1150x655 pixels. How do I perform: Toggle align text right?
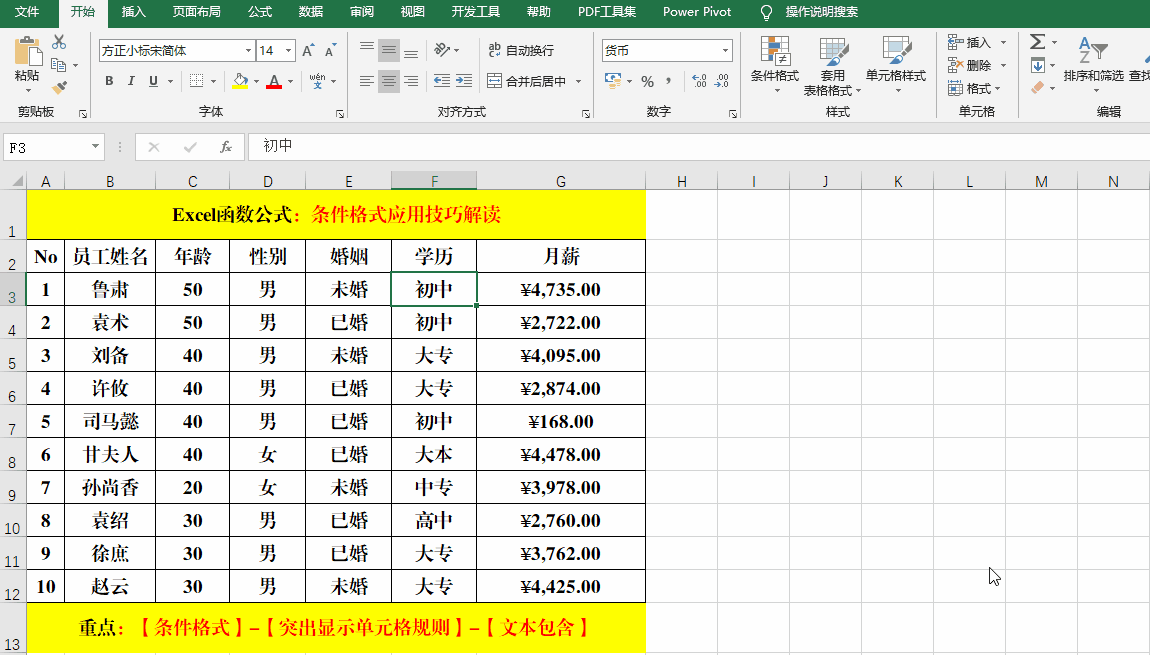[411, 81]
